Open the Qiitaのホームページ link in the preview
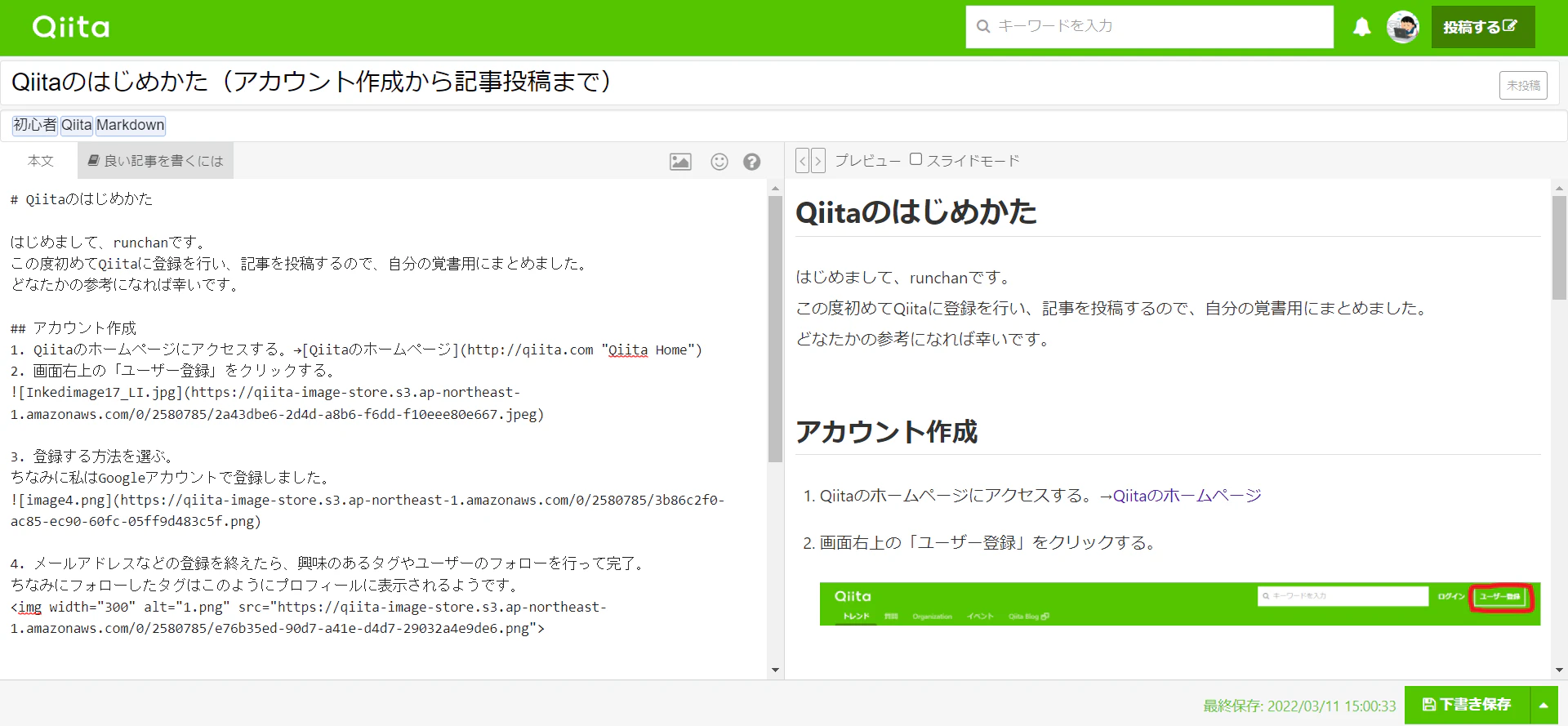 tap(1187, 496)
